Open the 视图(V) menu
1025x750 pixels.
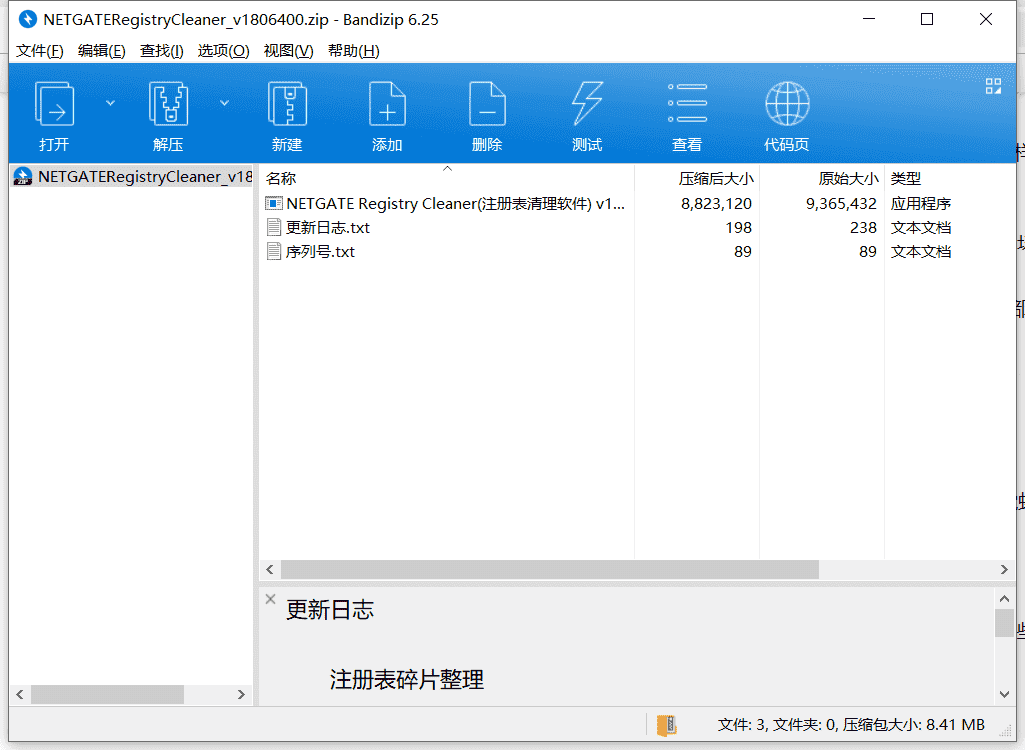click(x=288, y=51)
